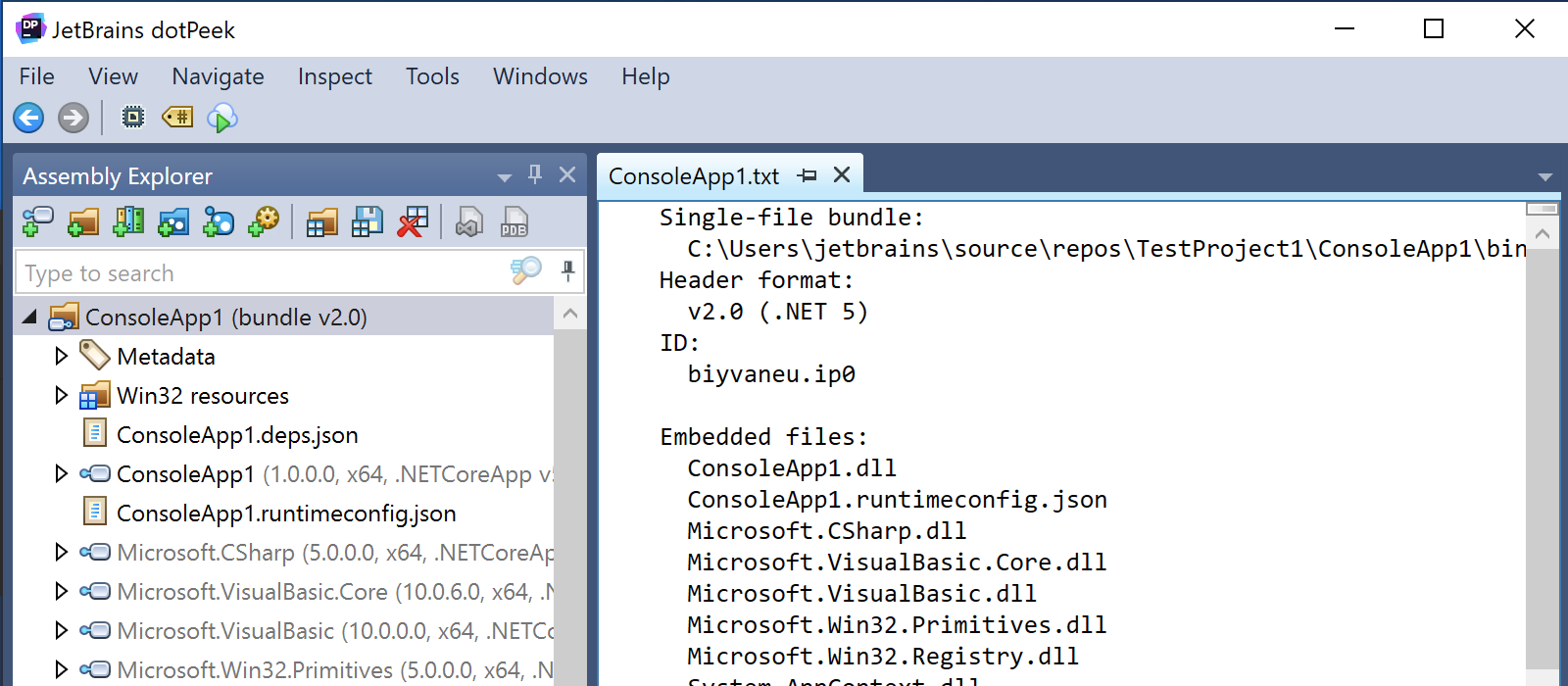Toggle show compiler-generated code chip icon
1568x686 pixels.
[132, 118]
